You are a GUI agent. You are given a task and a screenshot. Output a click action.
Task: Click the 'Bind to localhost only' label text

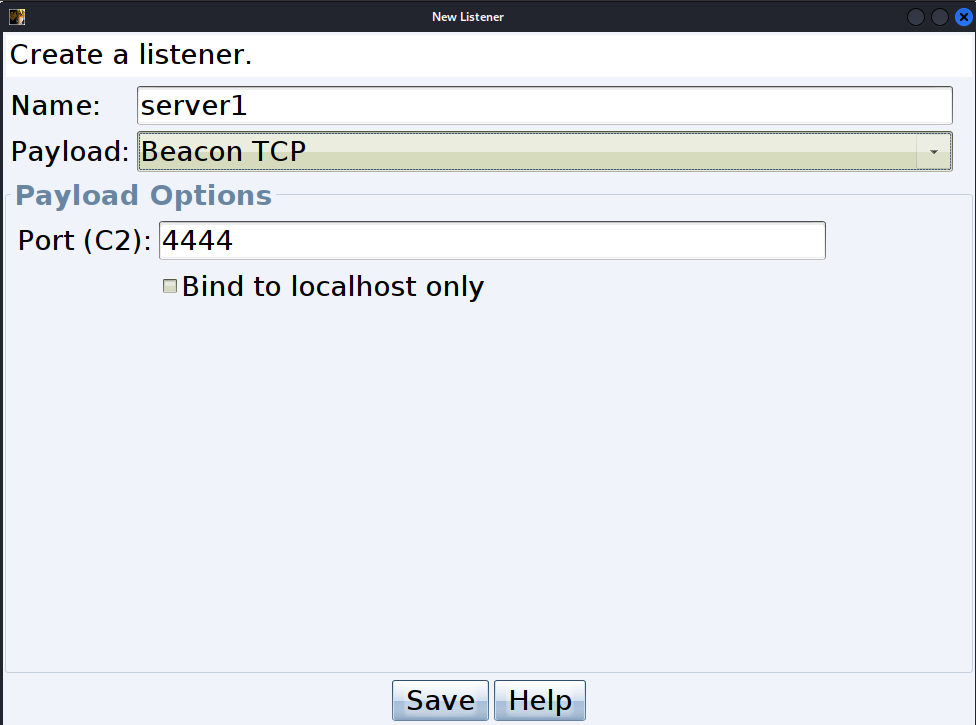click(x=333, y=287)
